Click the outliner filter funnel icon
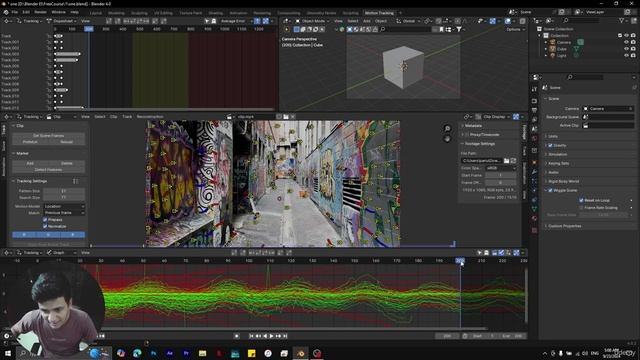This screenshot has height=360, width=640. [x=621, y=20]
